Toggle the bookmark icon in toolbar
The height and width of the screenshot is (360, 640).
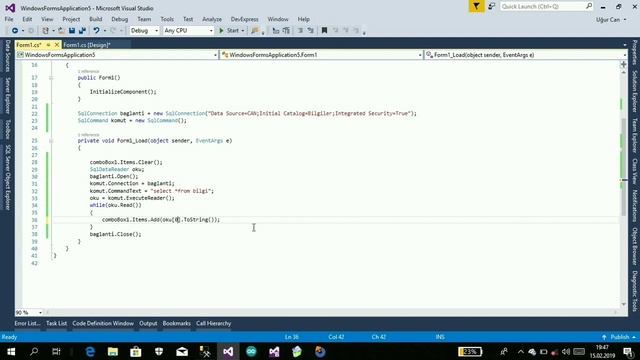324,31
